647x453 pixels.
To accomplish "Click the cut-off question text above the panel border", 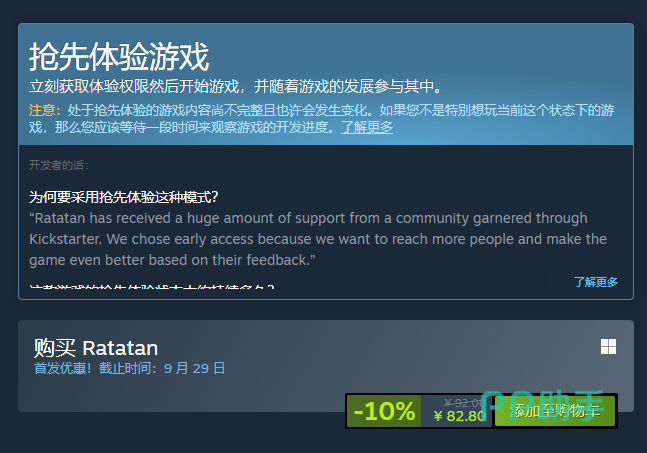I will point(151,286).
